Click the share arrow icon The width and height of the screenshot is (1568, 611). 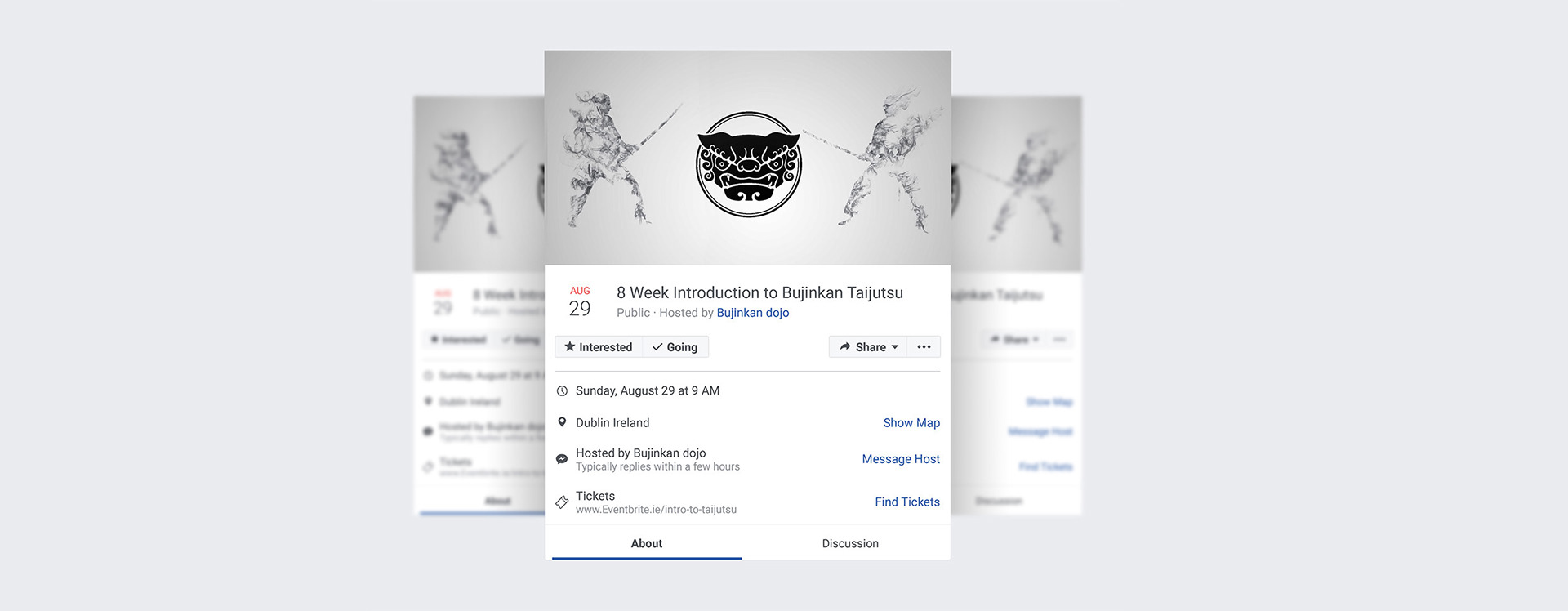pyautogui.click(x=845, y=347)
